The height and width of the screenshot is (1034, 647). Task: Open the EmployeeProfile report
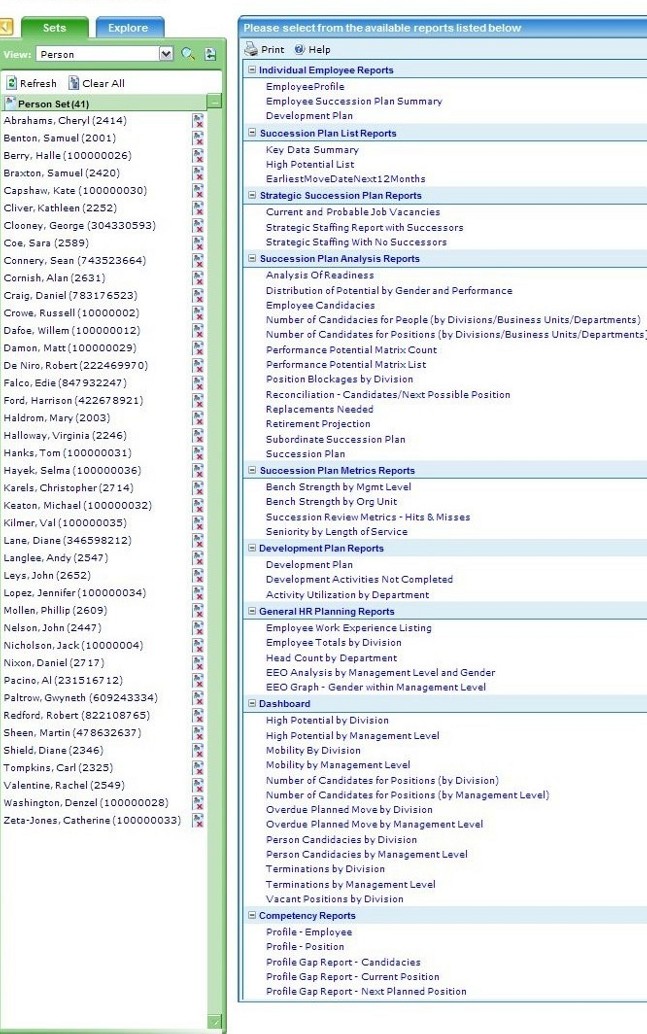(x=305, y=86)
